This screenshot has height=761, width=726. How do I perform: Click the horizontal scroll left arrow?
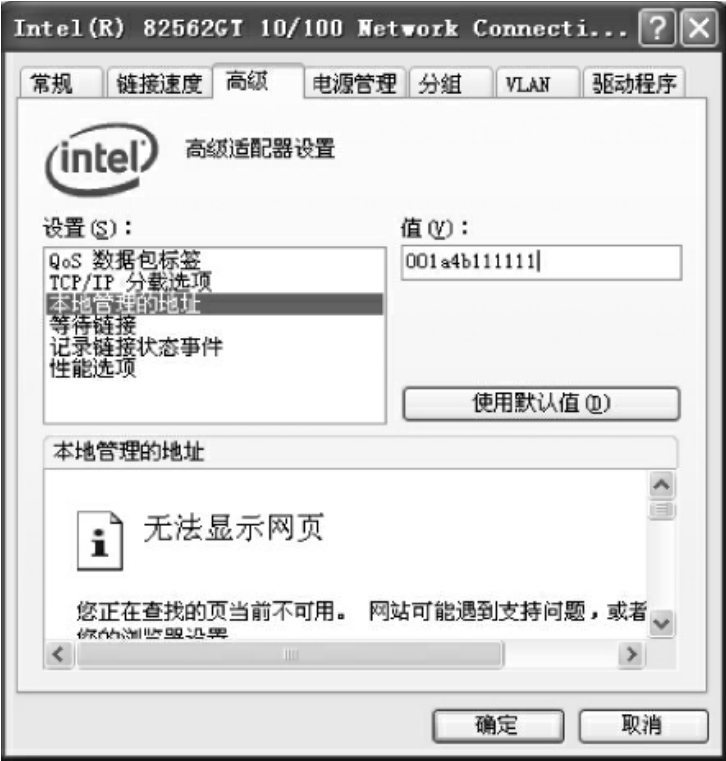click(59, 655)
